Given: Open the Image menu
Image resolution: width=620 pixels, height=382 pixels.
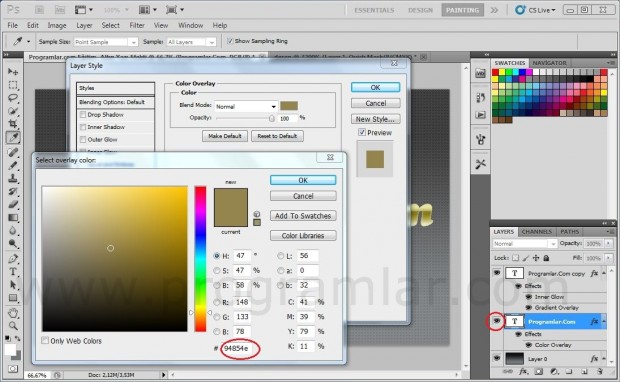Looking at the screenshot, I should 57,25.
